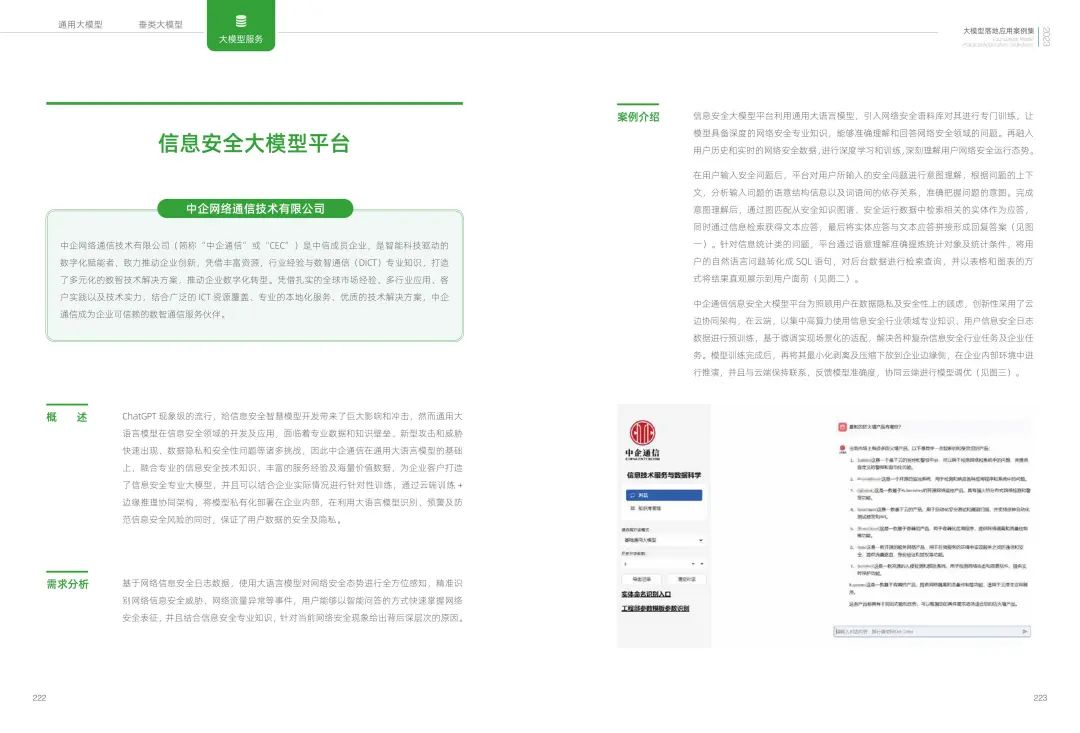Click the 概述 section heading
1080x733 pixels.
(x=67, y=417)
